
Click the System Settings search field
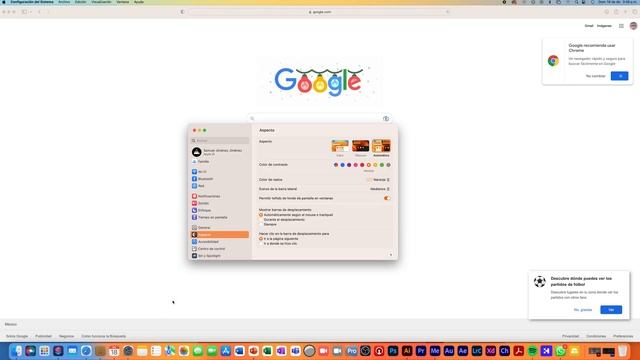(x=220, y=140)
